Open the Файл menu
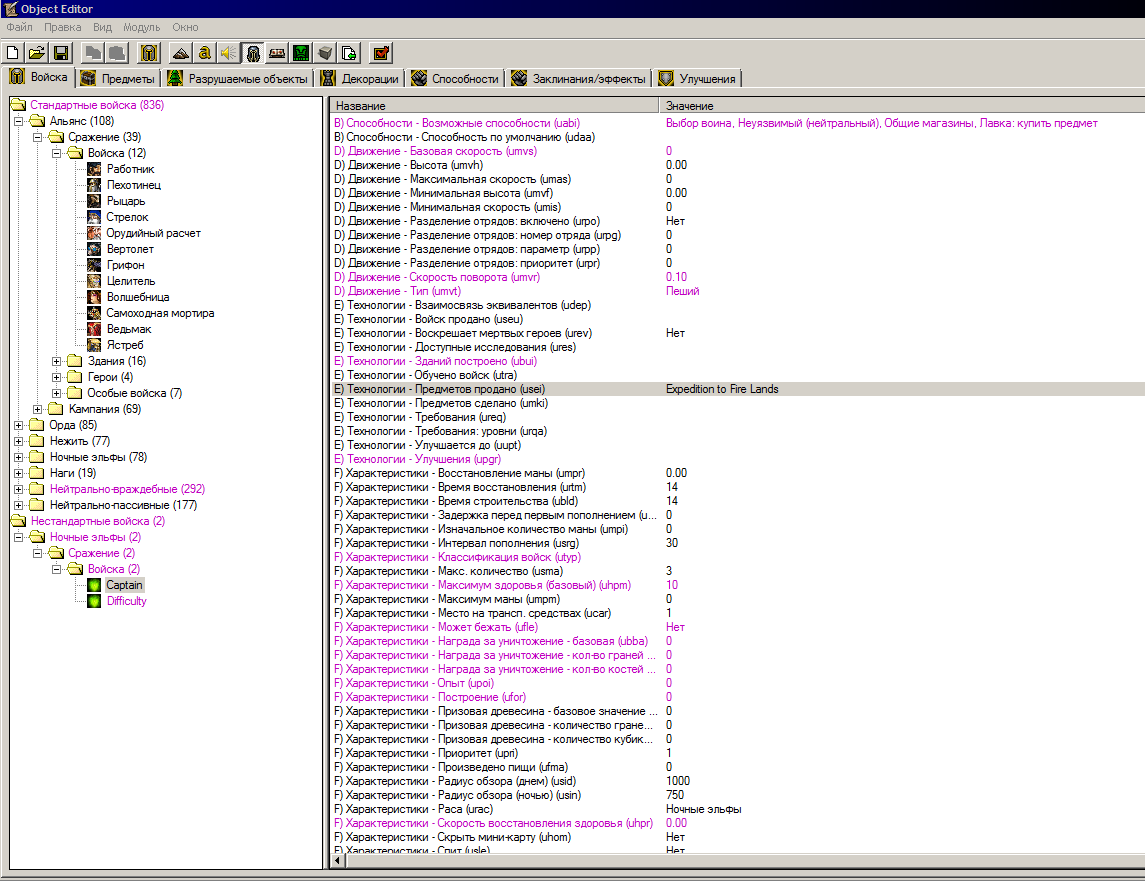The image size is (1145, 881). coord(19,27)
